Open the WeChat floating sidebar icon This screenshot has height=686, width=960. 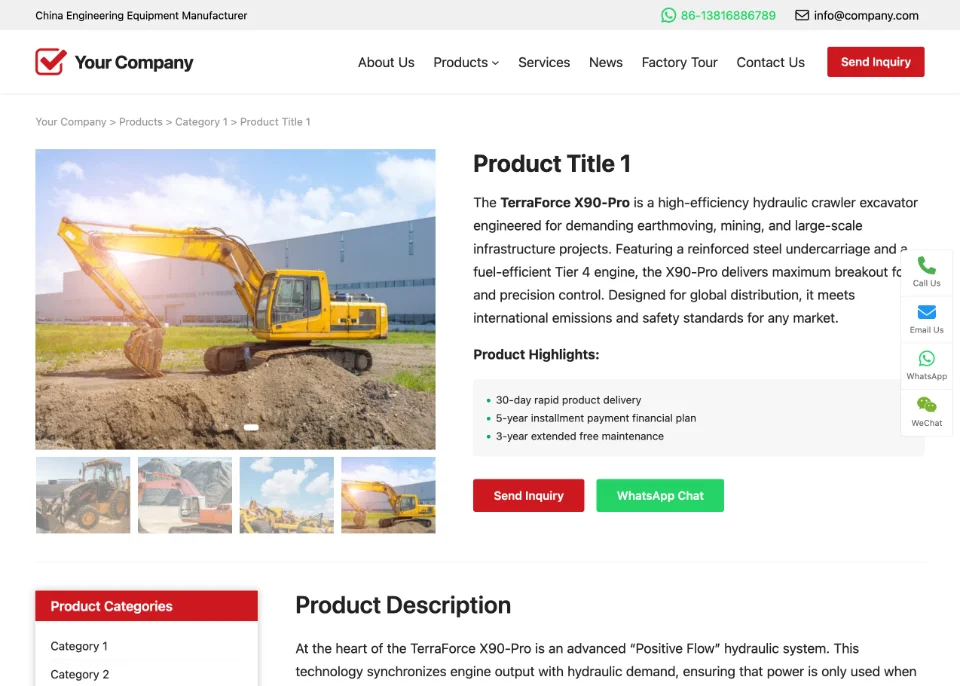926,405
